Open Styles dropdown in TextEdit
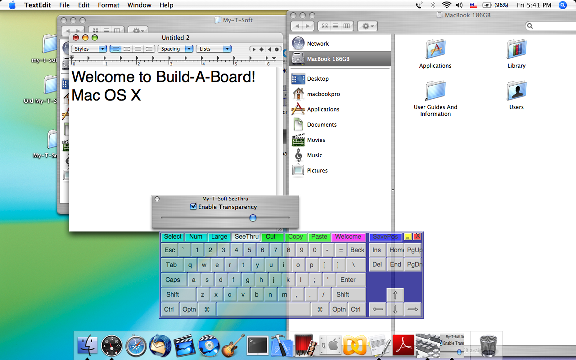 click(x=89, y=48)
